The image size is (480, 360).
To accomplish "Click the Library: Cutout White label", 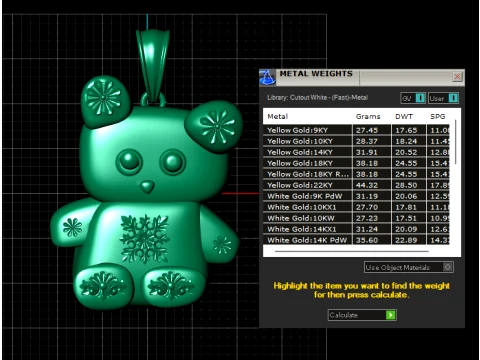I will [x=317, y=98].
